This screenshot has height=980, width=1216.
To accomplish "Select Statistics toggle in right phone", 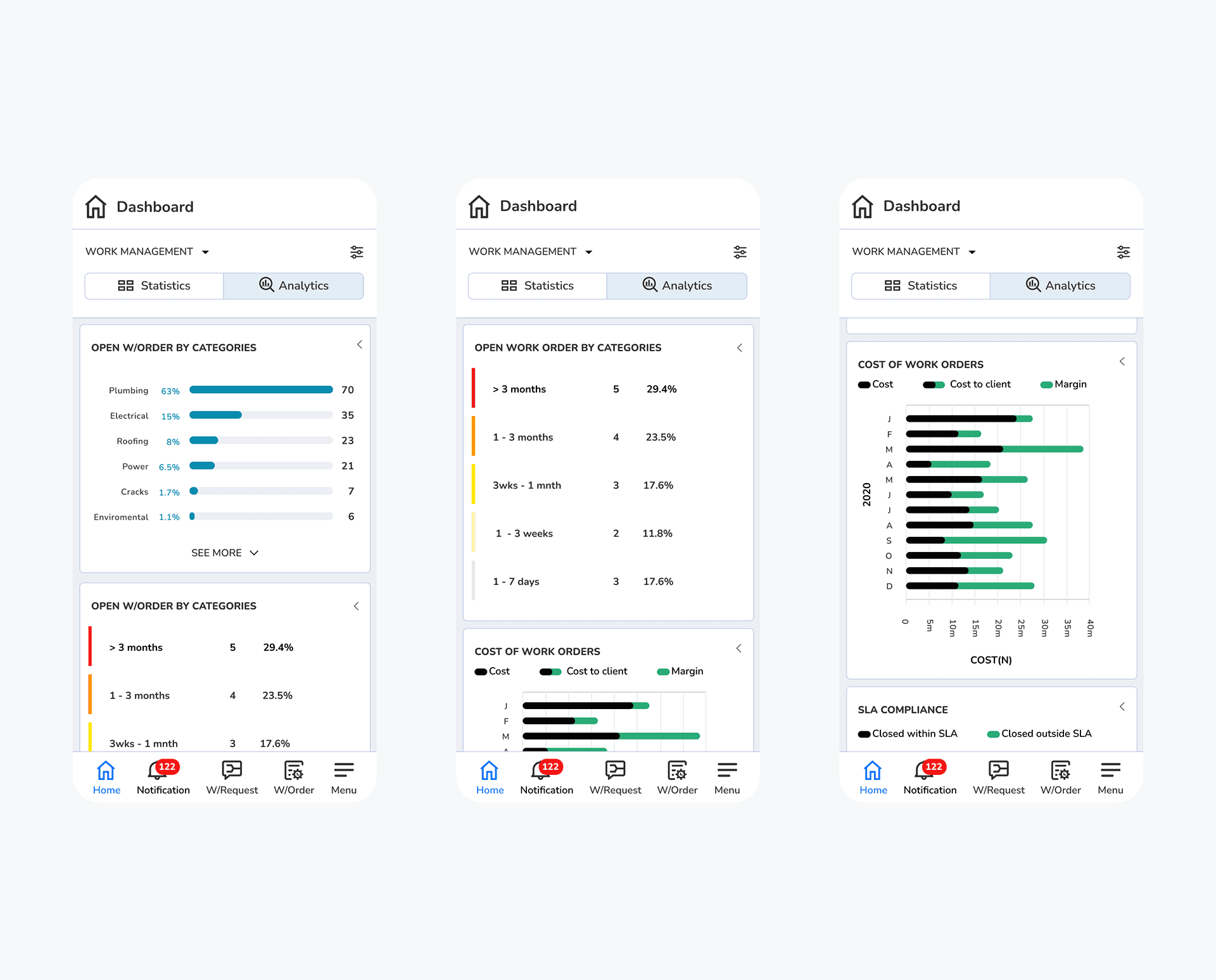I will pos(920,286).
